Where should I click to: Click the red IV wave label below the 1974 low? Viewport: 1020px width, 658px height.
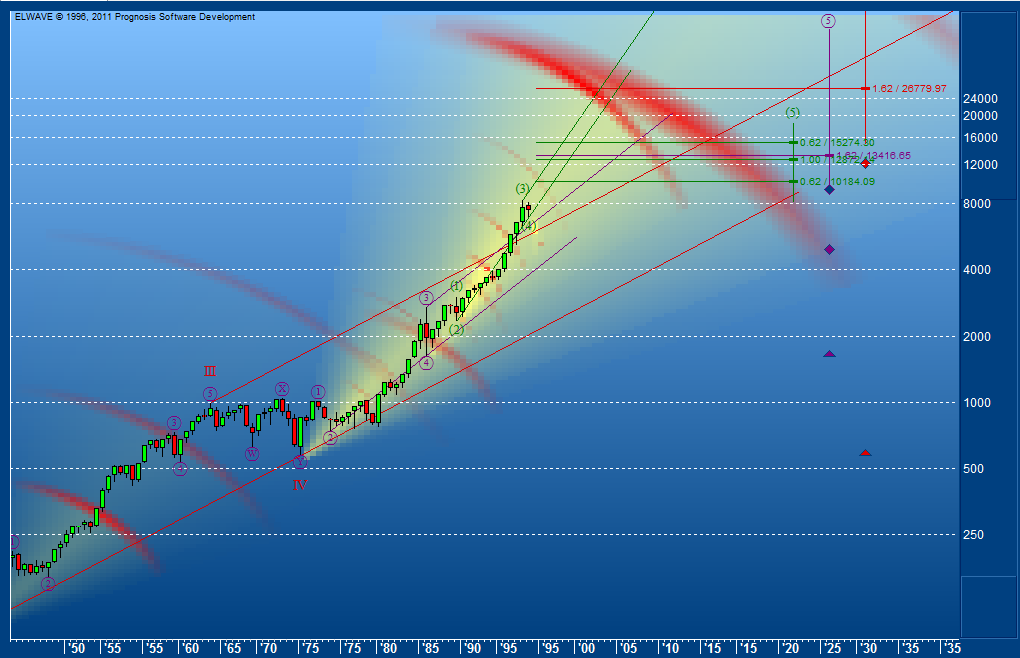point(300,485)
